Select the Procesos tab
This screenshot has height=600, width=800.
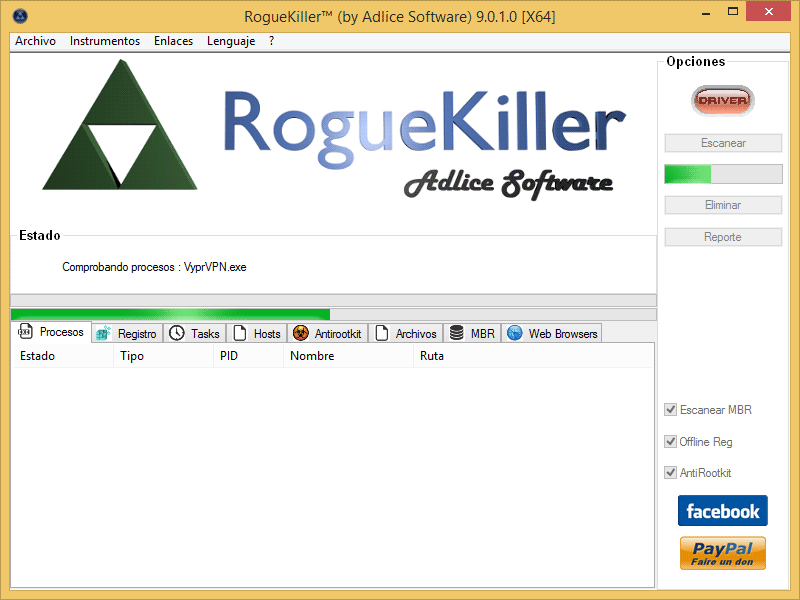coord(52,332)
